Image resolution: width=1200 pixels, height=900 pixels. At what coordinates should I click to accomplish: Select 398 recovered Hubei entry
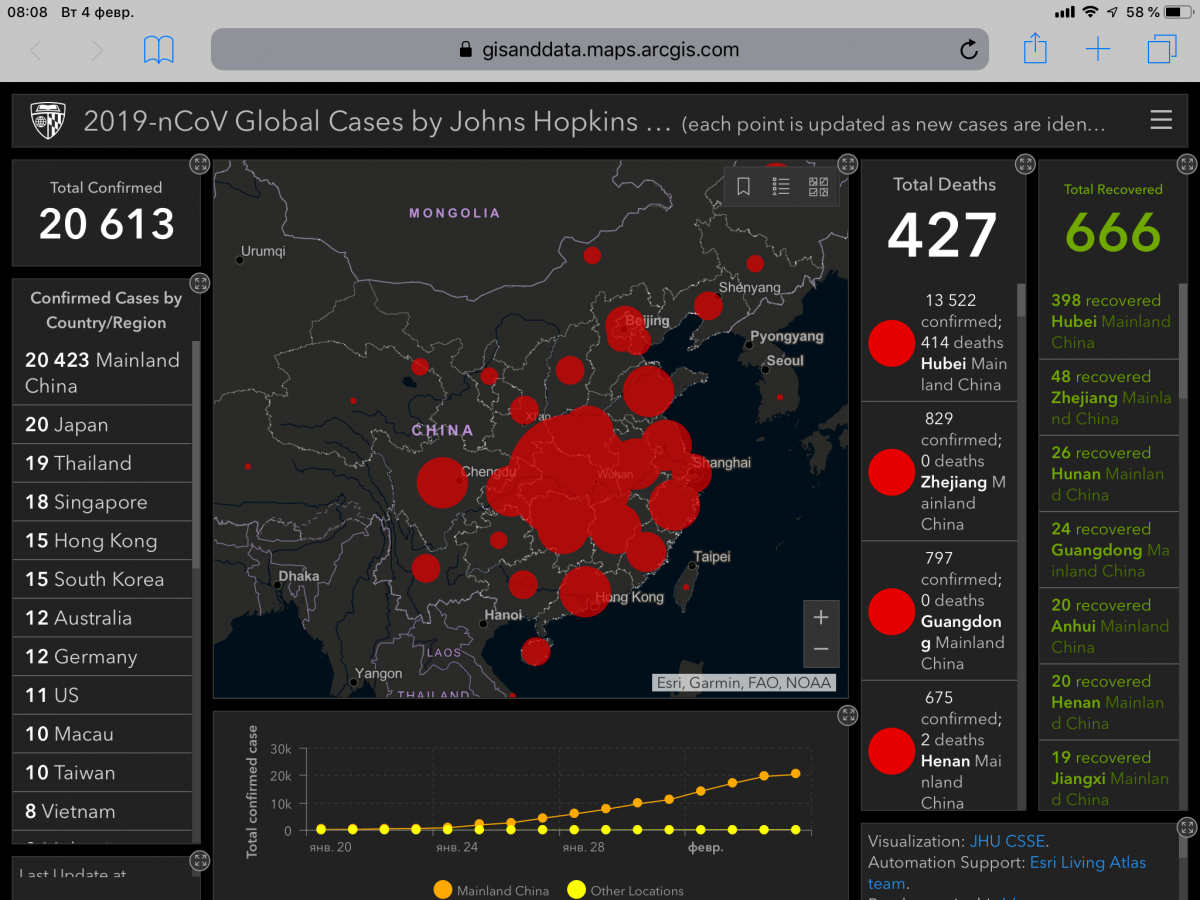point(1109,321)
